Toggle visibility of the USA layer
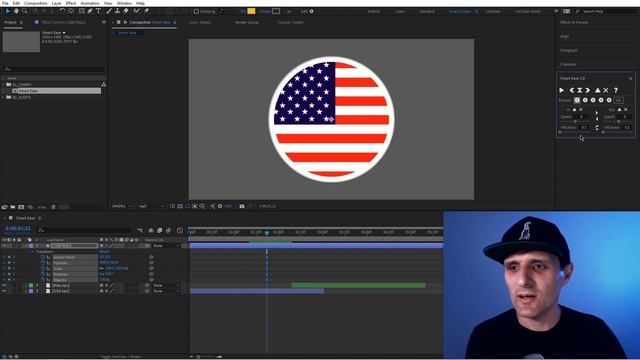Screen dimensions: 640x360 pyautogui.click(x=4, y=291)
